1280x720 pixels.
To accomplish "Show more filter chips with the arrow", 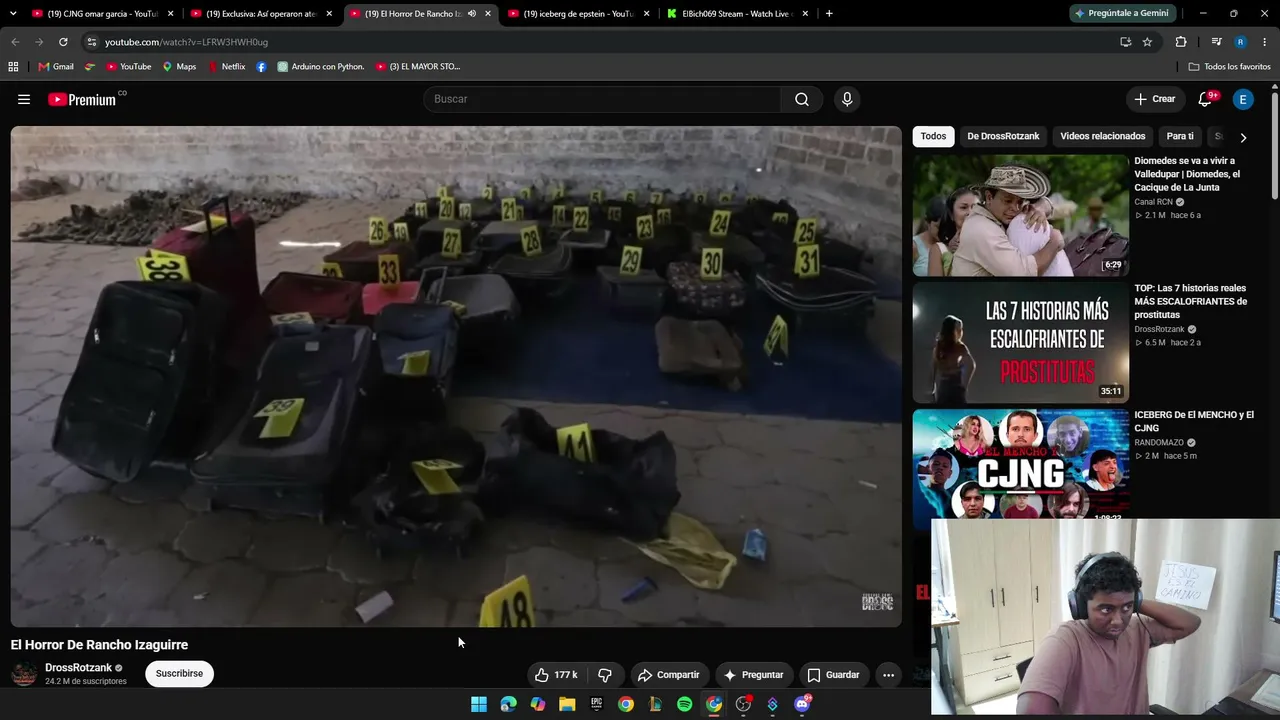I will pyautogui.click(x=1243, y=137).
